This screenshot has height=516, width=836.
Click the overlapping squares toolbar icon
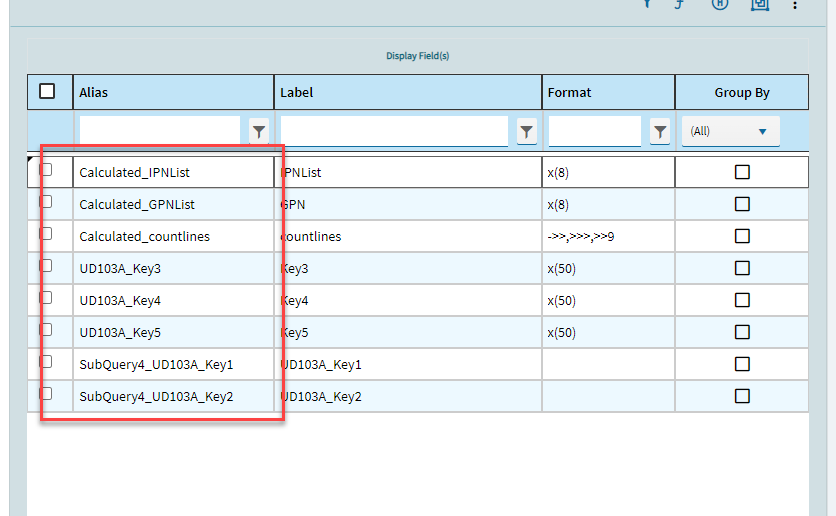pyautogui.click(x=760, y=4)
